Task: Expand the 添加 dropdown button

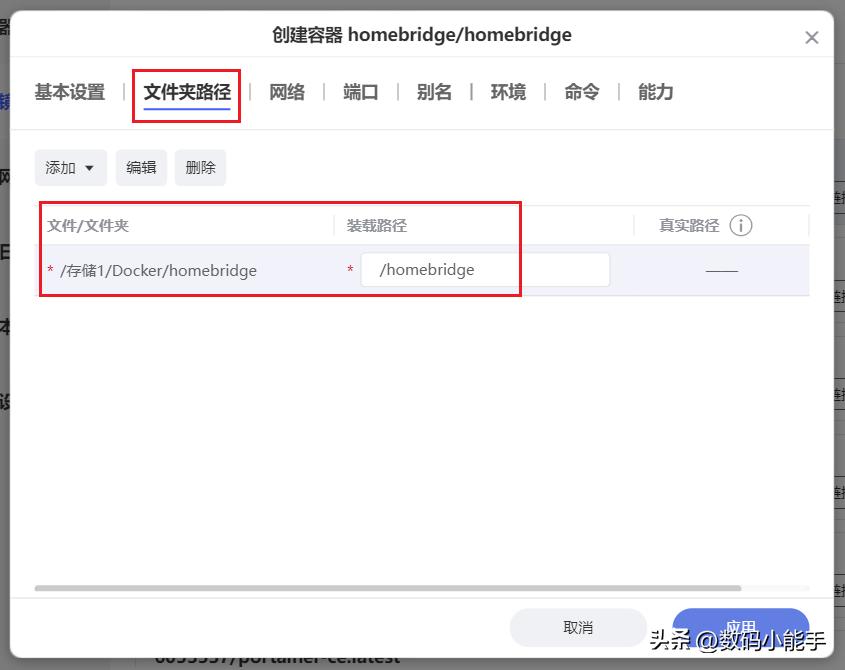Action: [71, 168]
